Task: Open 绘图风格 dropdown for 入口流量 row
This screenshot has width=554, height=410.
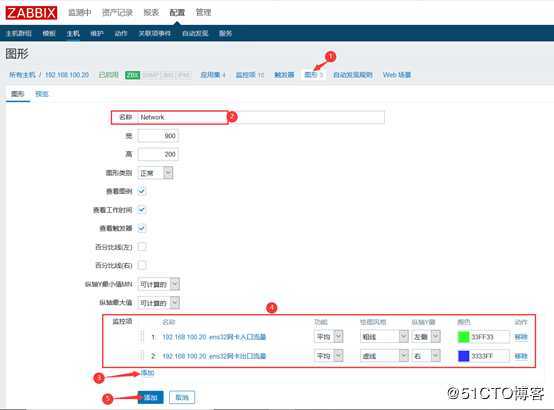Action: [384, 336]
